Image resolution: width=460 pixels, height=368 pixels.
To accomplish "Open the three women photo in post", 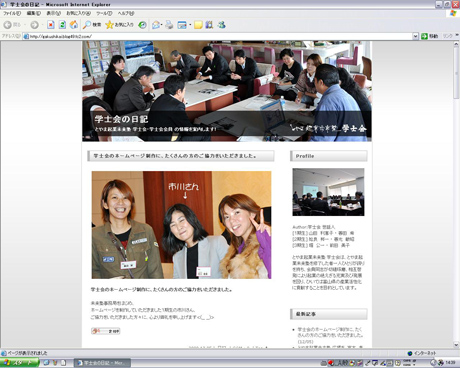I will tap(181, 225).
